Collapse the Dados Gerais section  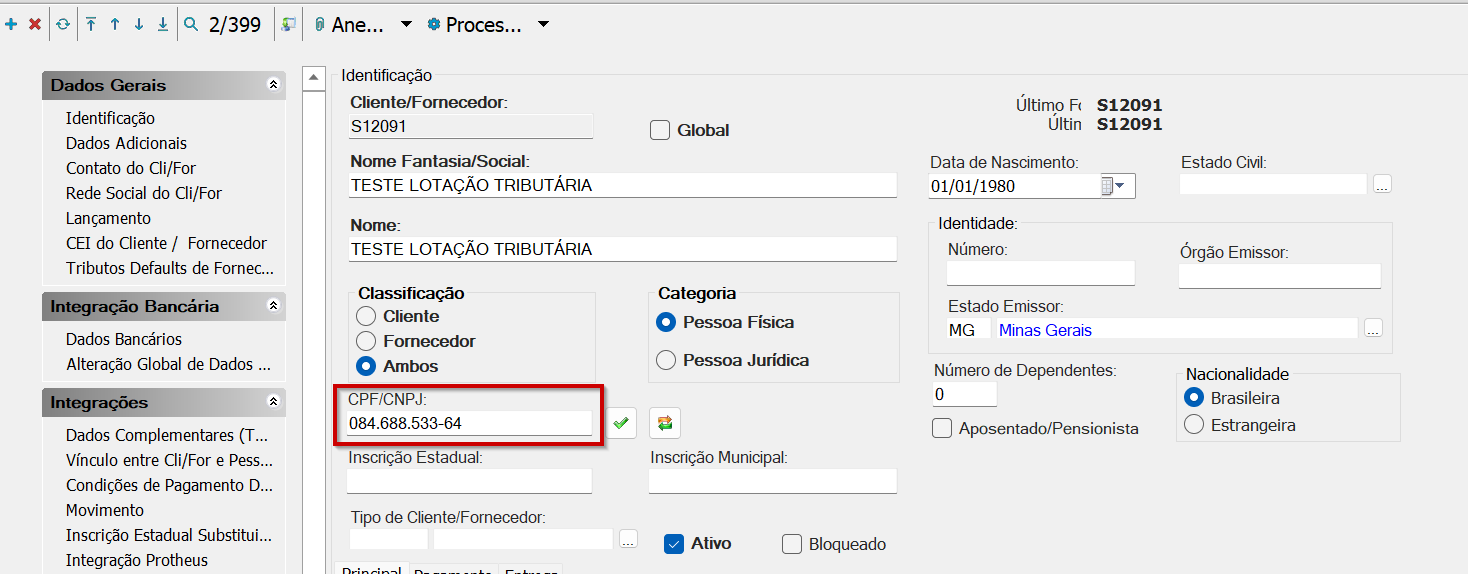[273, 86]
